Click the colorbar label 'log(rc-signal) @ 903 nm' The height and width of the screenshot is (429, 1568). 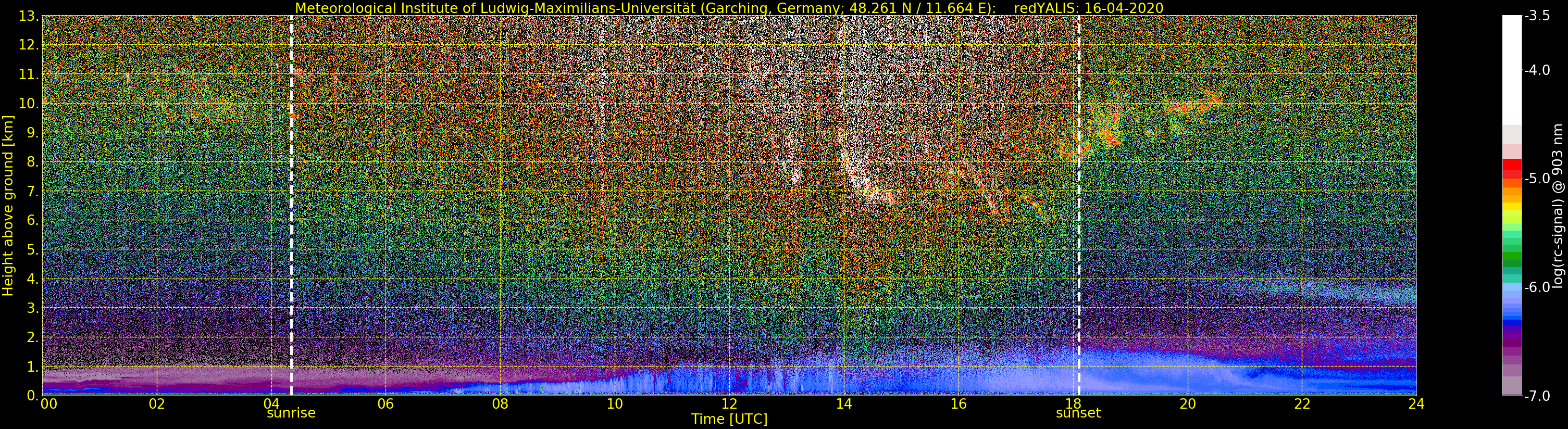click(x=1558, y=206)
